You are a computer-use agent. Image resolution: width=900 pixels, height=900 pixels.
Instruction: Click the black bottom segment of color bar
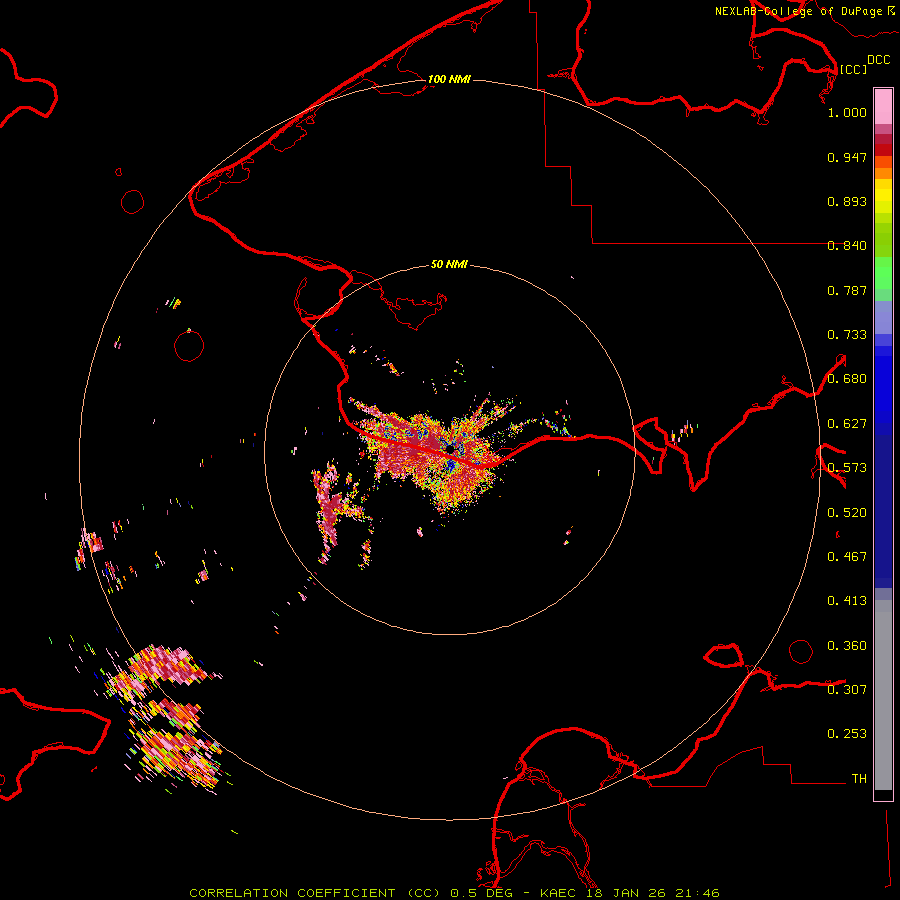point(883,795)
